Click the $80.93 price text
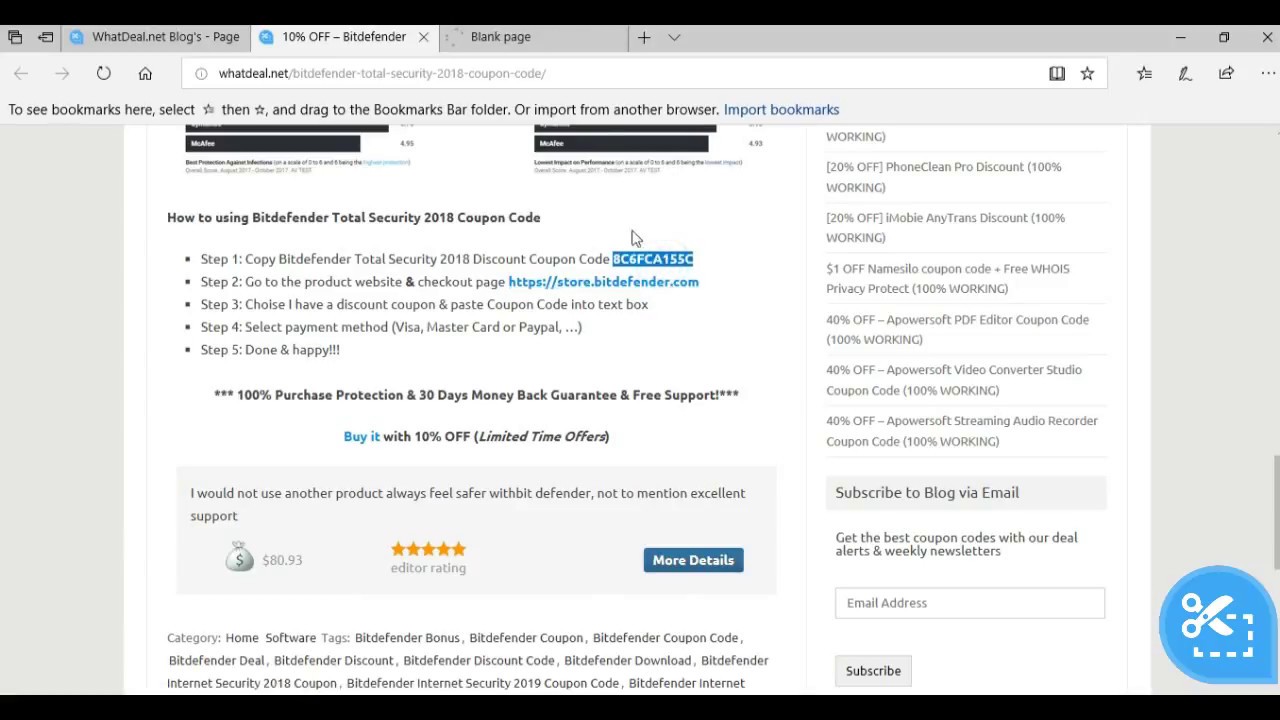This screenshot has width=1280, height=720. (282, 560)
